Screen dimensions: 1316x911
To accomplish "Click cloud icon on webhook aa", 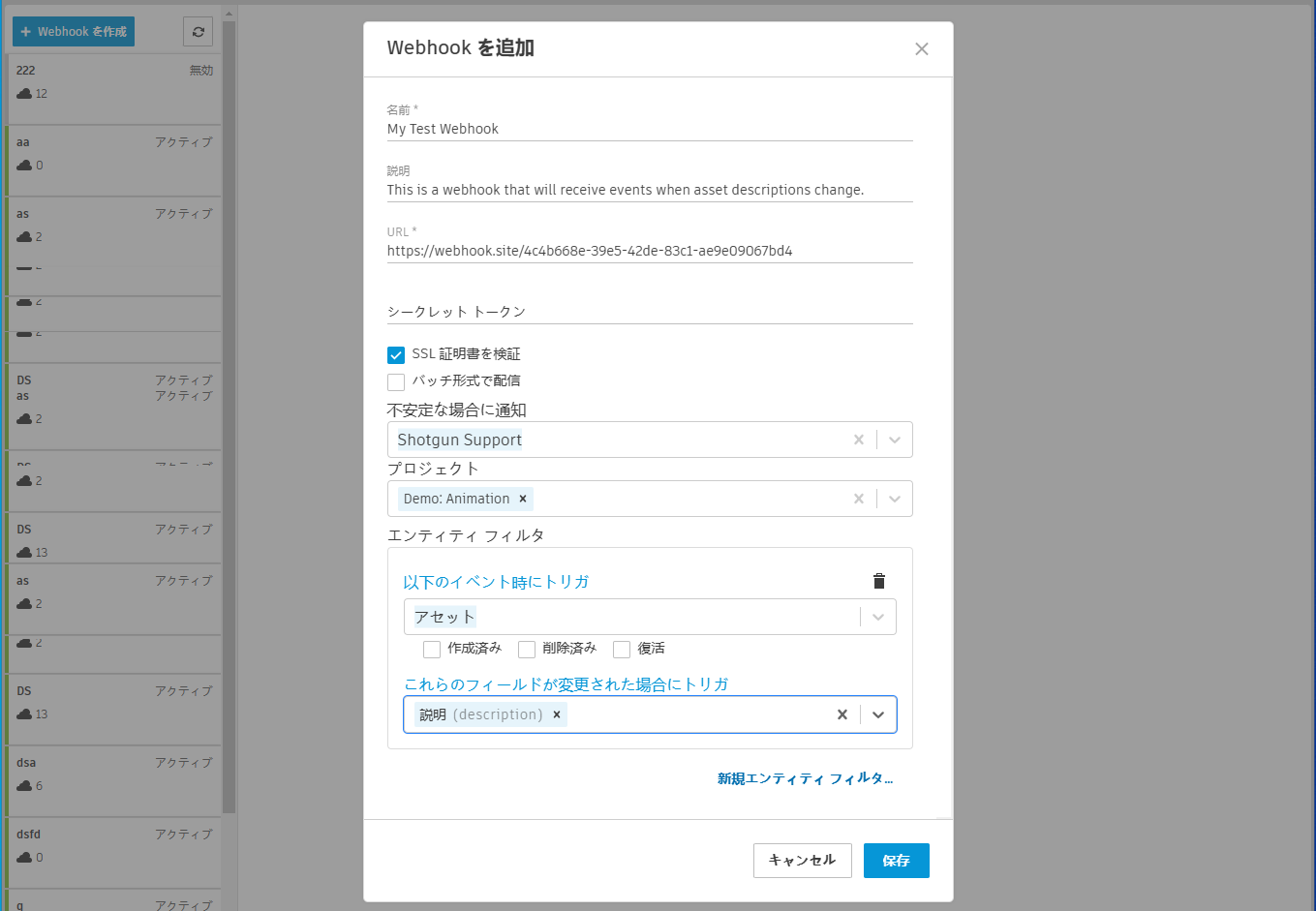I will 24,166.
